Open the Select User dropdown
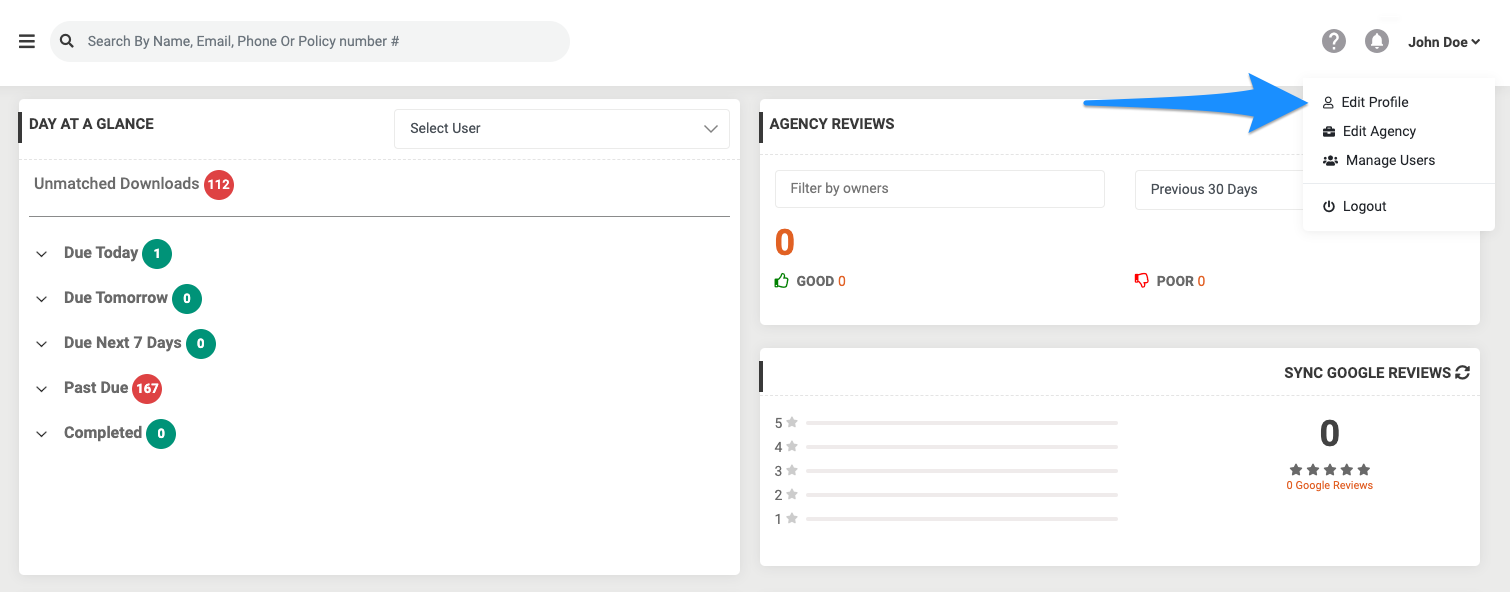This screenshot has width=1510, height=592. pyautogui.click(x=562, y=129)
